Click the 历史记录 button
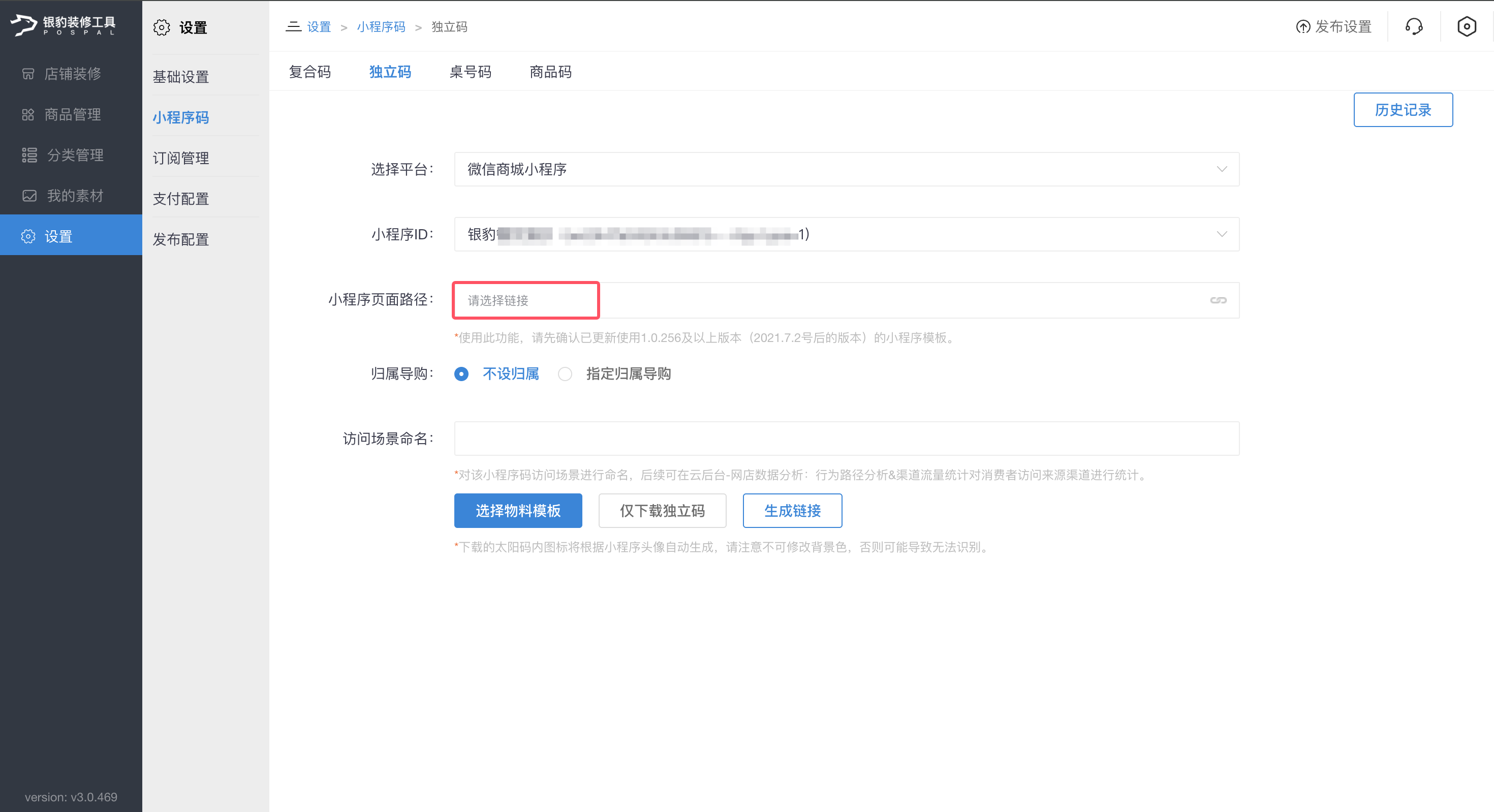Viewport: 1494px width, 812px height. [1403, 110]
